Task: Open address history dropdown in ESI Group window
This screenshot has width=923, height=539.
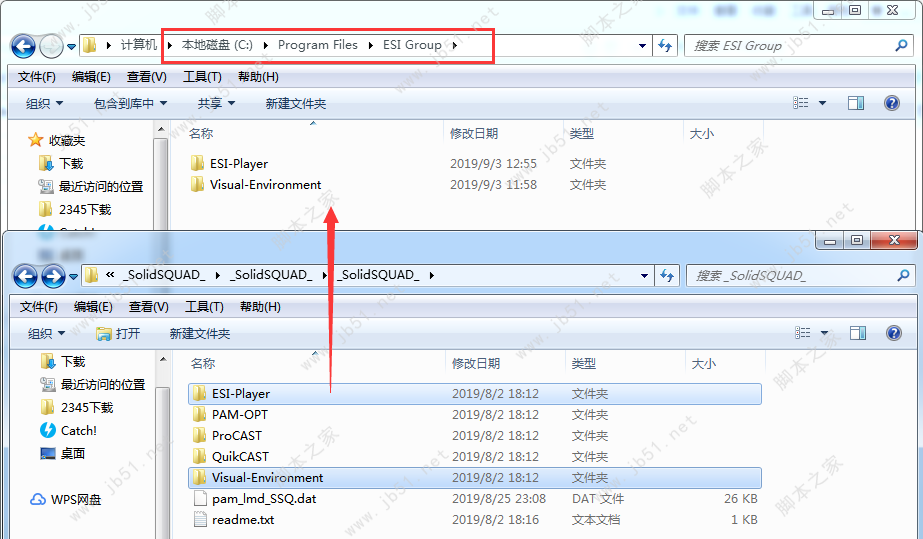Action: [x=642, y=45]
